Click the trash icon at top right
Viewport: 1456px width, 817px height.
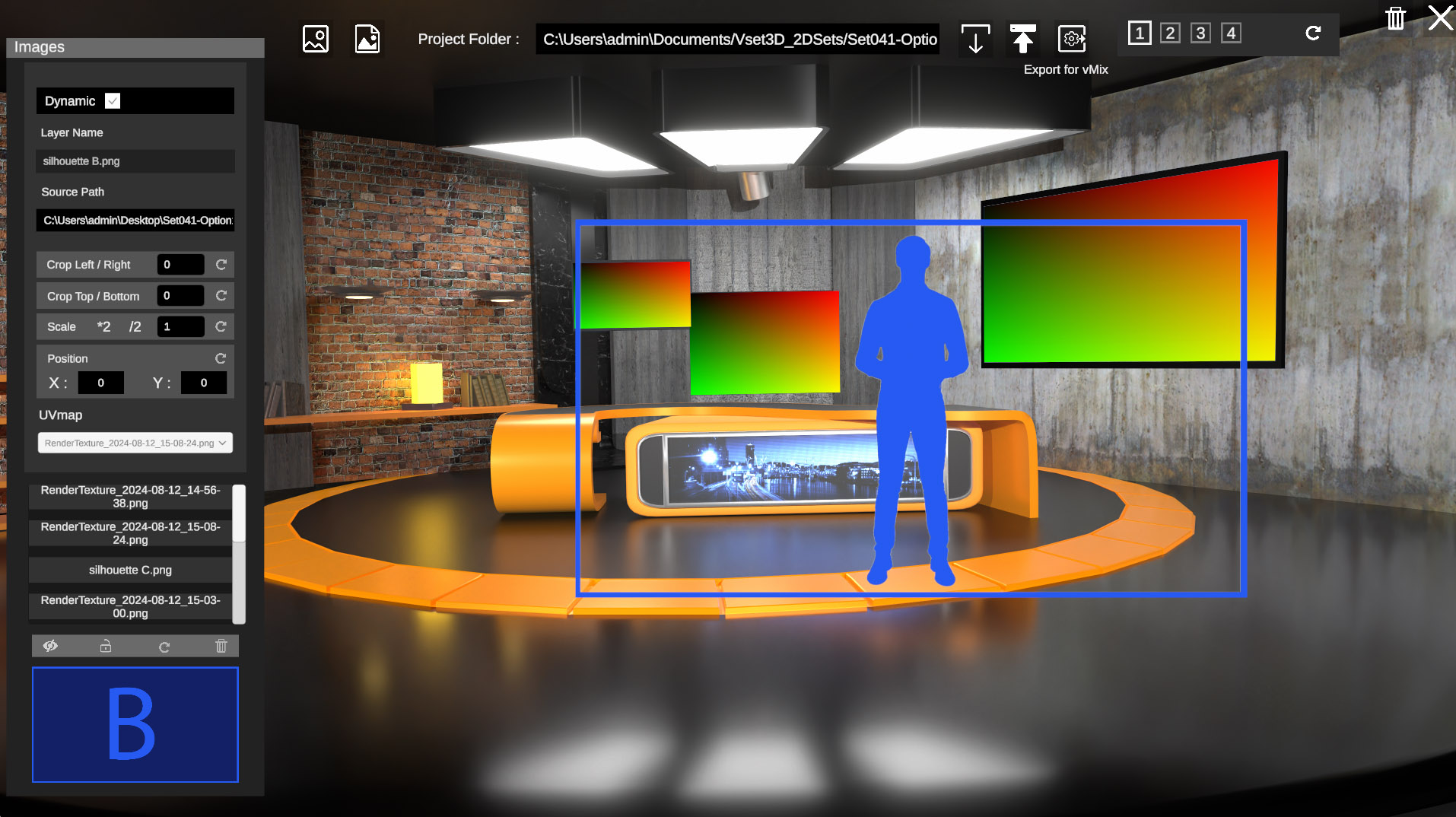[x=1395, y=18]
